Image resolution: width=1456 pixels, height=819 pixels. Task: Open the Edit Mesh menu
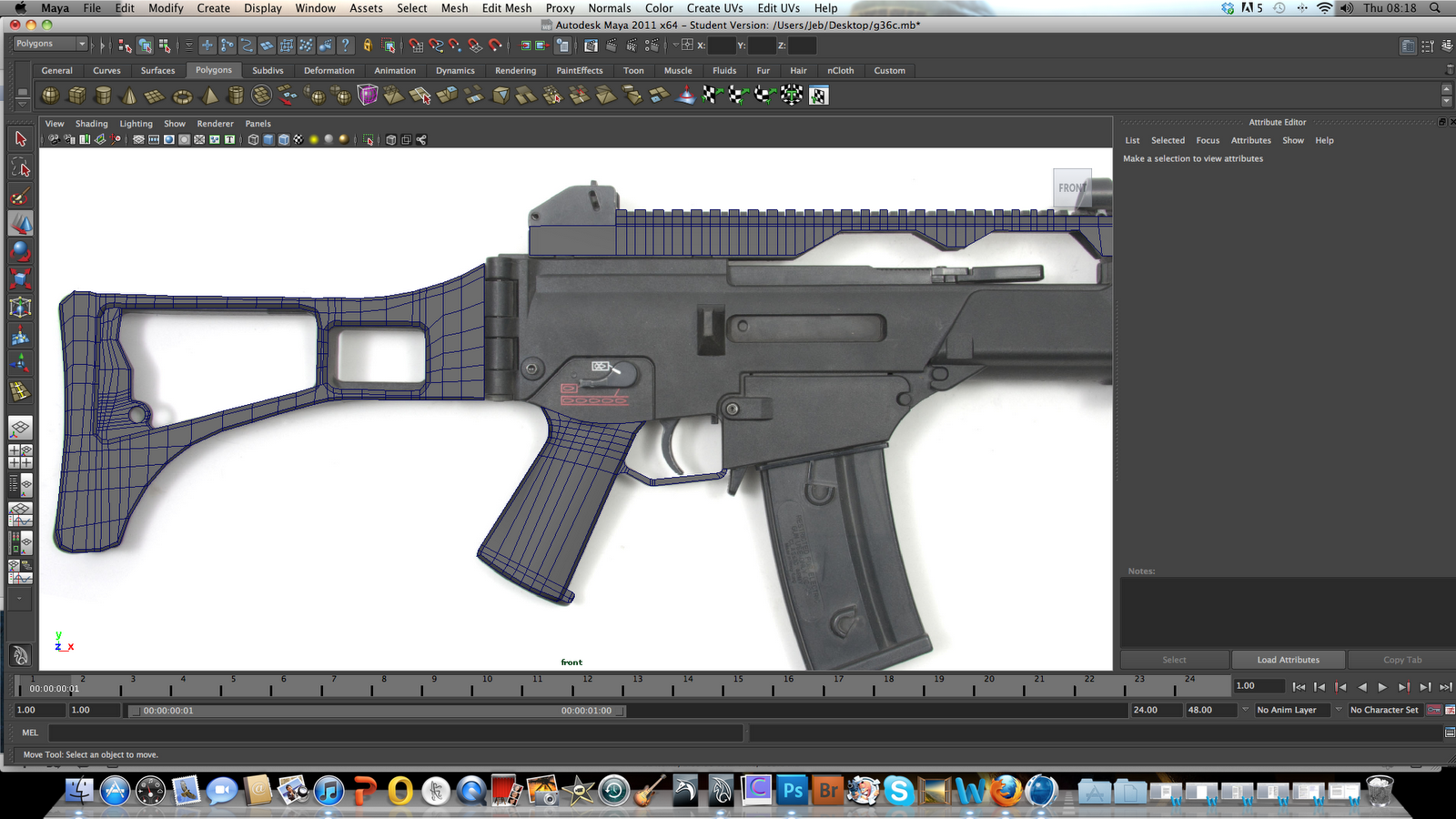506,8
